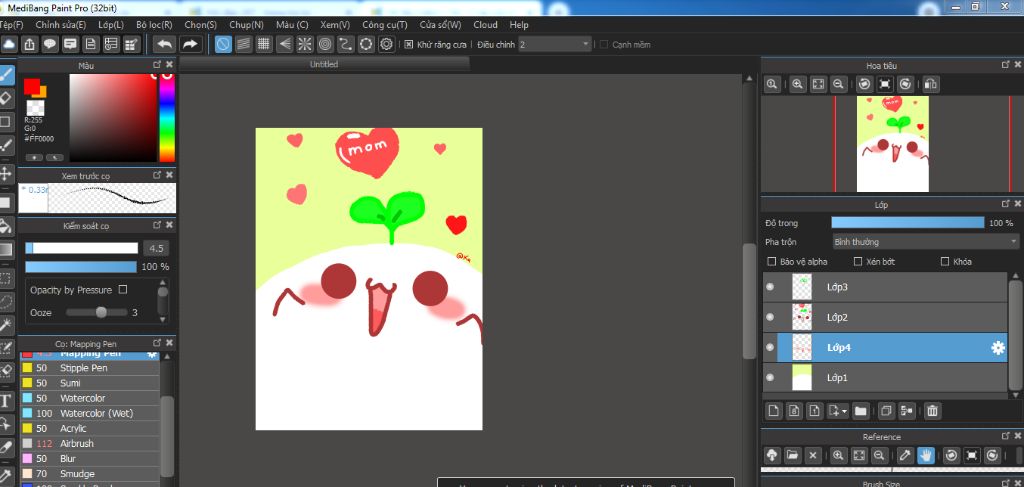The width and height of the screenshot is (1024, 487).
Task: Toggle Opacity by Pressure checkbox
Action: (x=123, y=289)
